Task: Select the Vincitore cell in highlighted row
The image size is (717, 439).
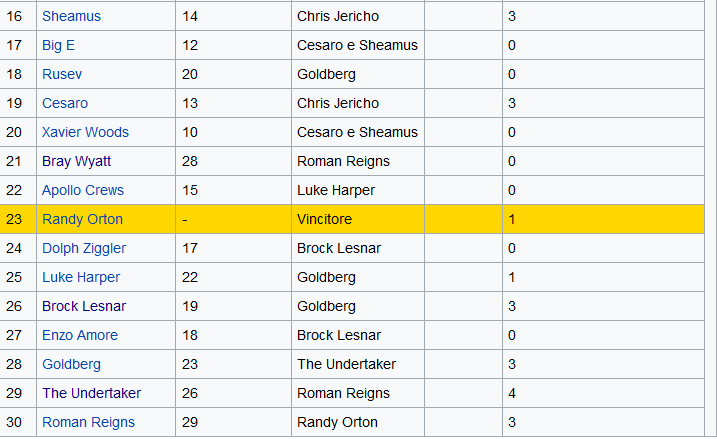Action: [358, 220]
